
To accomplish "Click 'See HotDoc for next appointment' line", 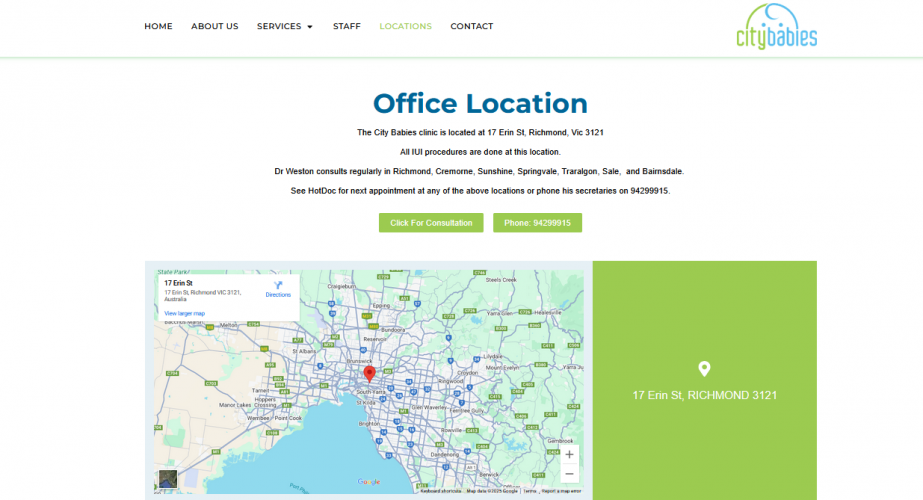I will 480,191.
